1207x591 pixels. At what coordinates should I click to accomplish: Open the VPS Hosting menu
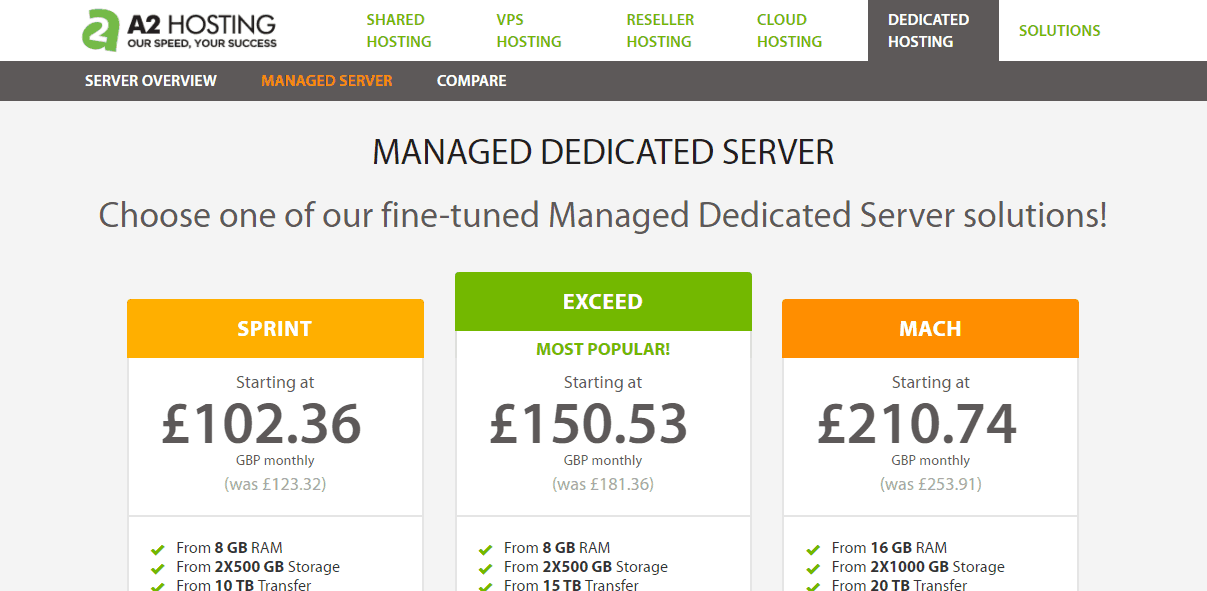click(x=529, y=30)
